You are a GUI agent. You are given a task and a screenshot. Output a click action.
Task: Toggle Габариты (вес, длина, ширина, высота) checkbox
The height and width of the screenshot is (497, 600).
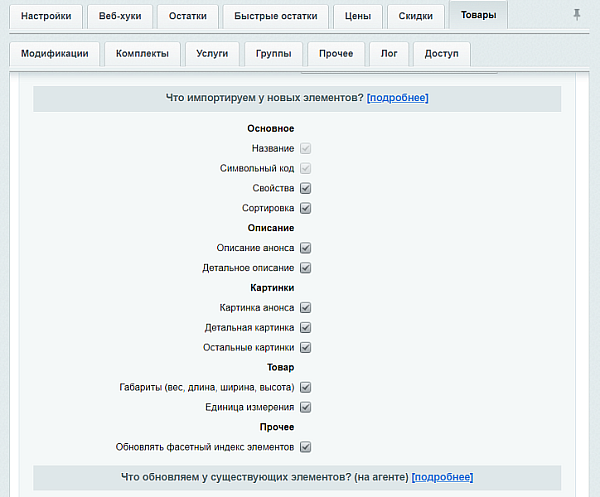[306, 387]
